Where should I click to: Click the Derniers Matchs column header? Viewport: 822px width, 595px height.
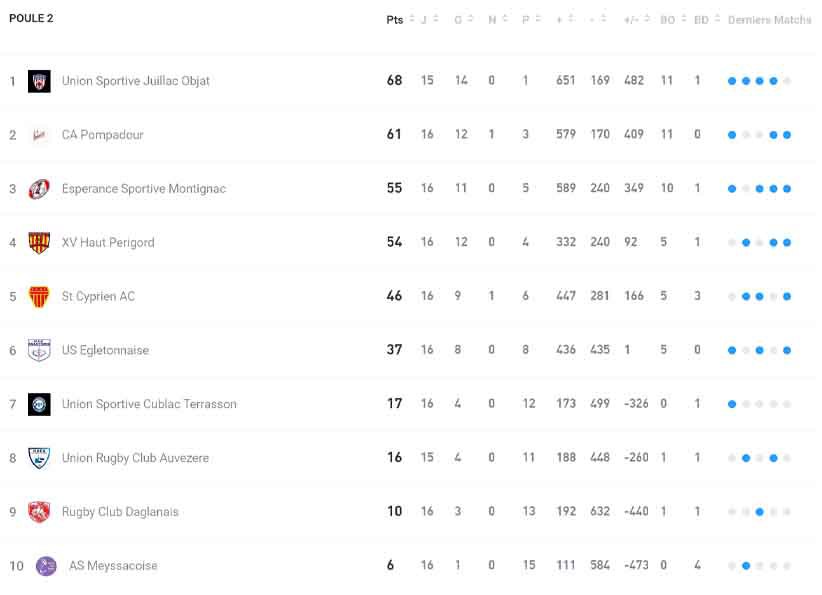[769, 20]
